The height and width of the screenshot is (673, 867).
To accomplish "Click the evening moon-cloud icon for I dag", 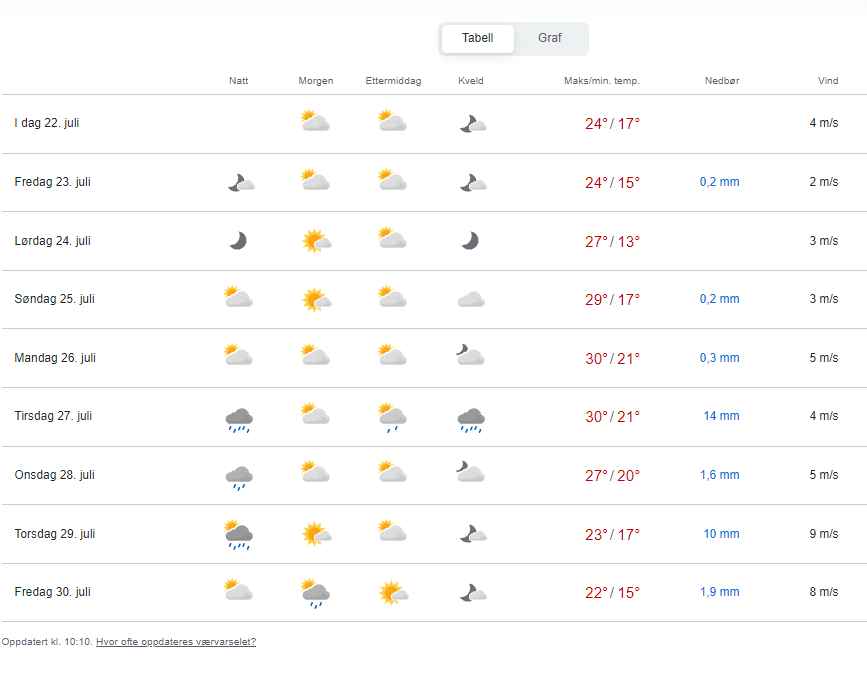I will tap(472, 124).
